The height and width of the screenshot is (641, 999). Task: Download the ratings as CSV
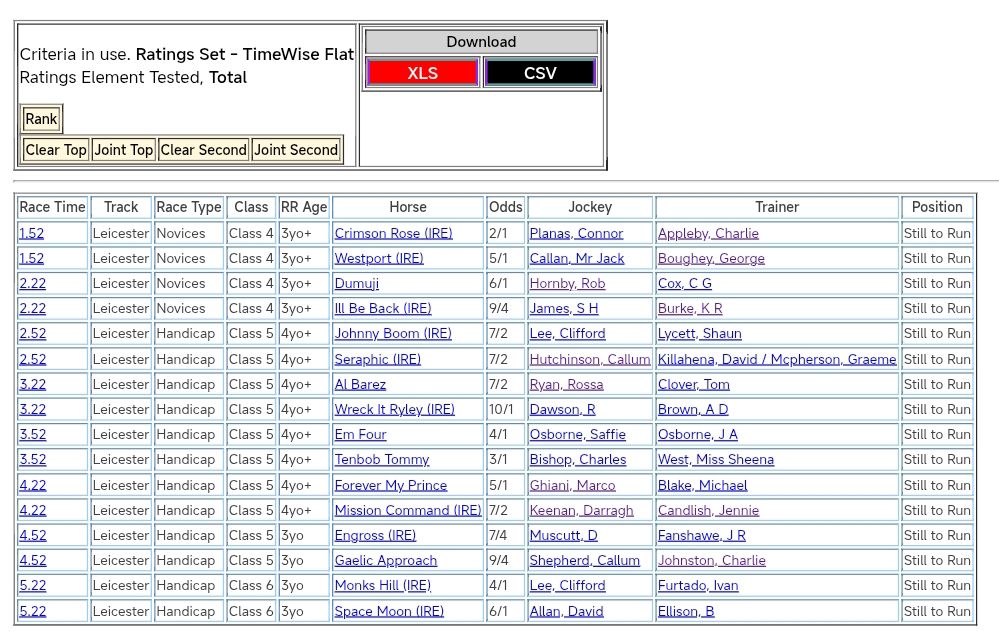(540, 73)
